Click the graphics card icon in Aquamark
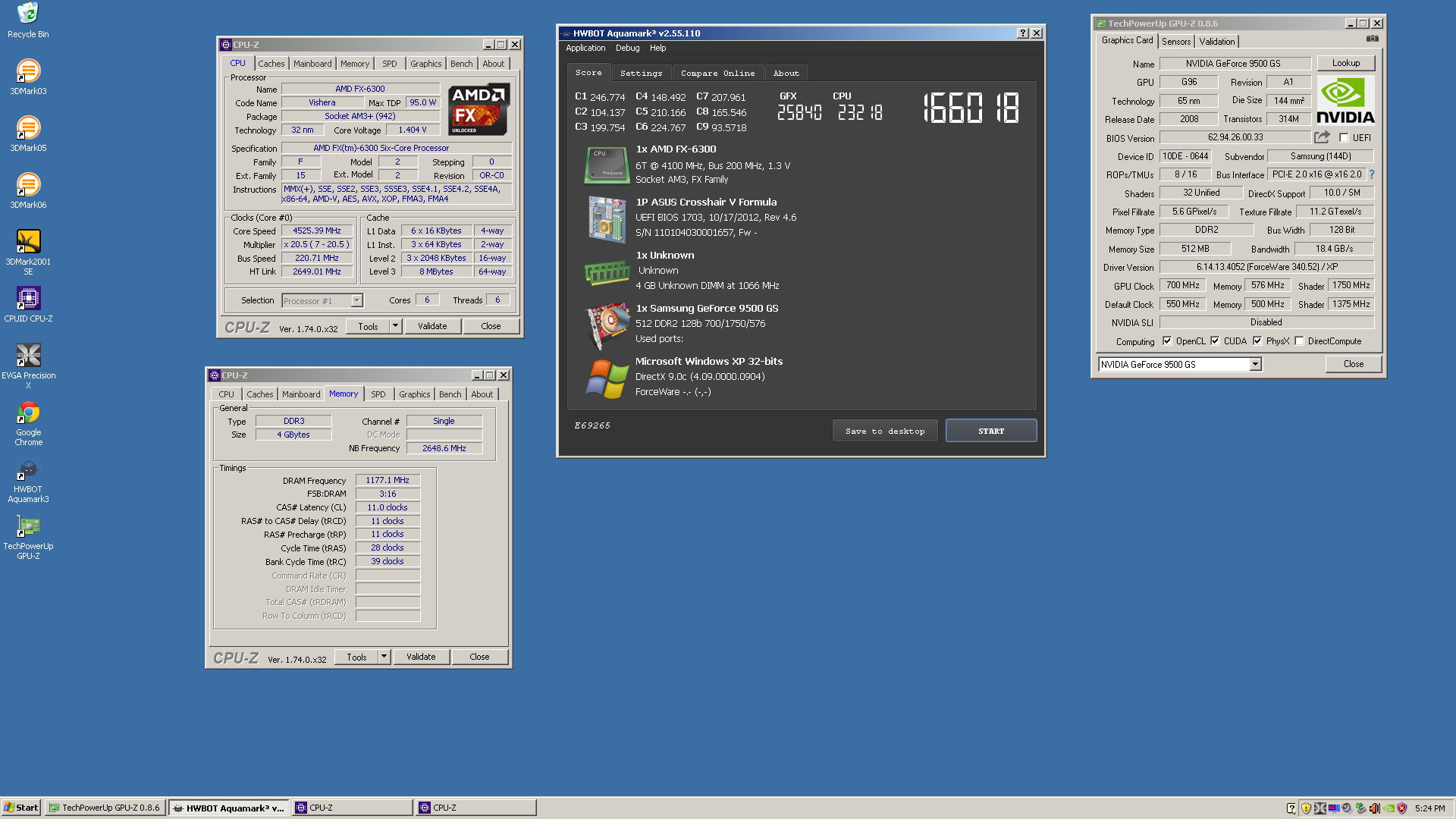 pyautogui.click(x=607, y=325)
